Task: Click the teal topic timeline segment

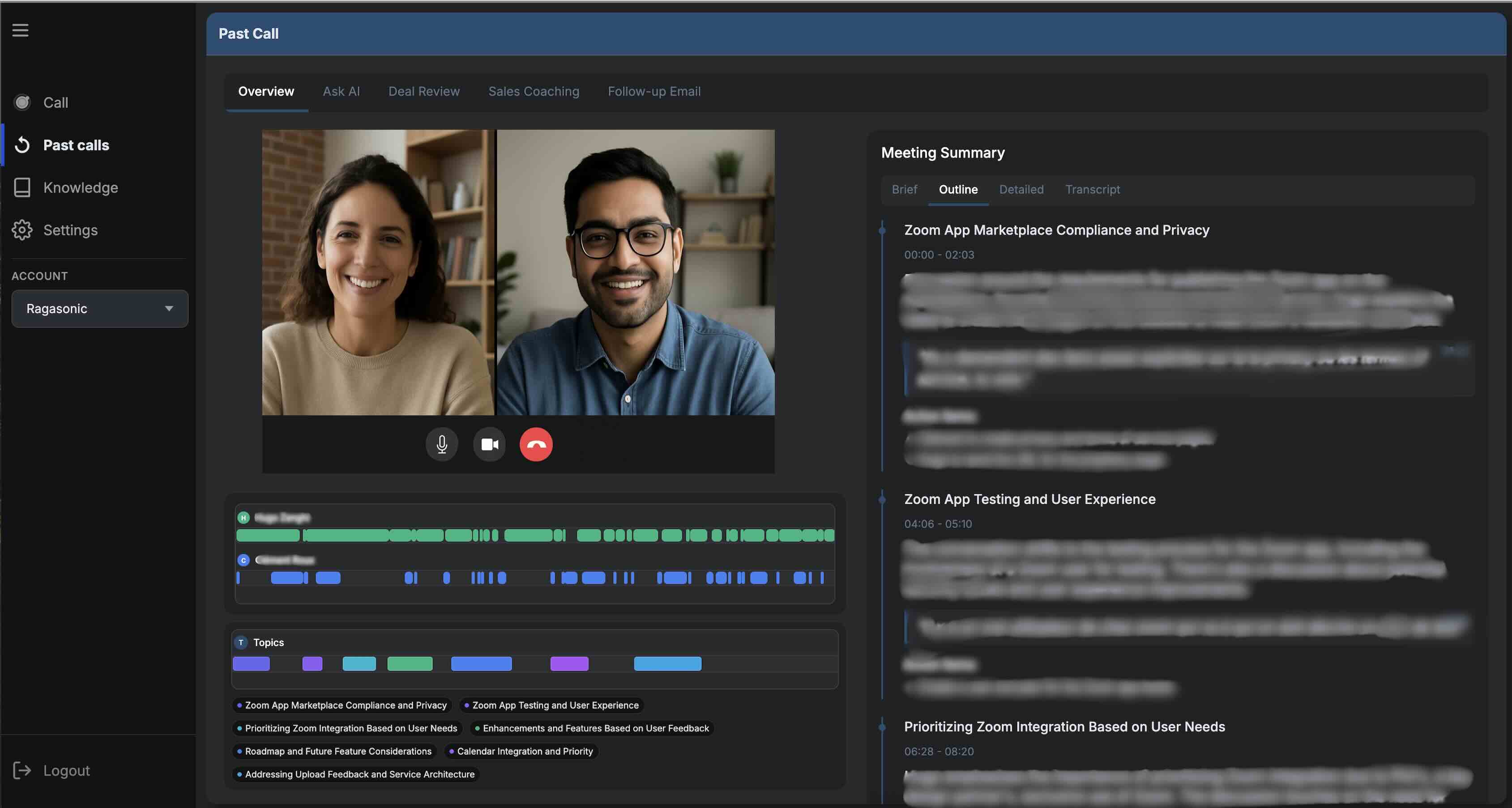Action: coord(359,663)
